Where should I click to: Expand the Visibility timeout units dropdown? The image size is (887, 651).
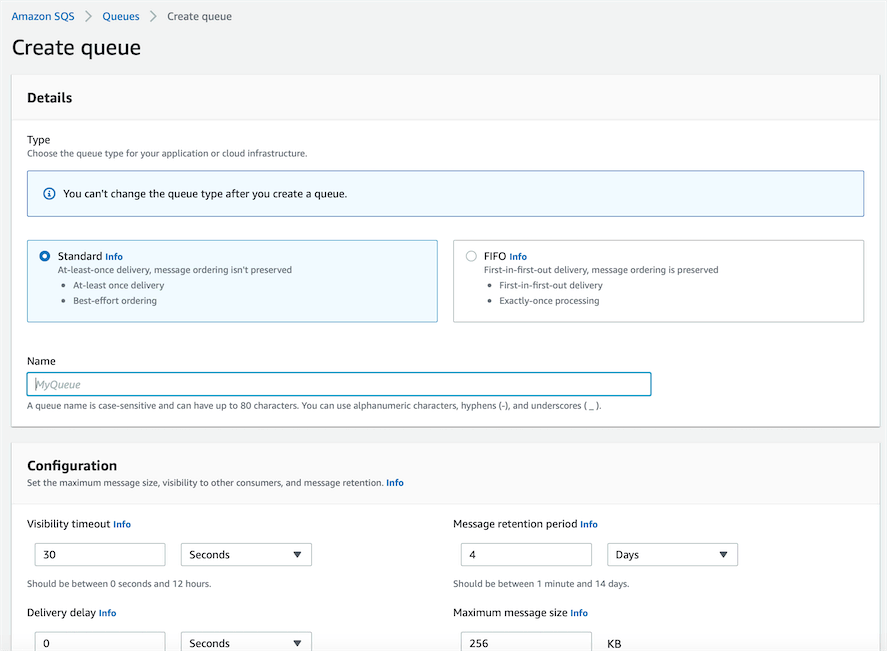246,555
